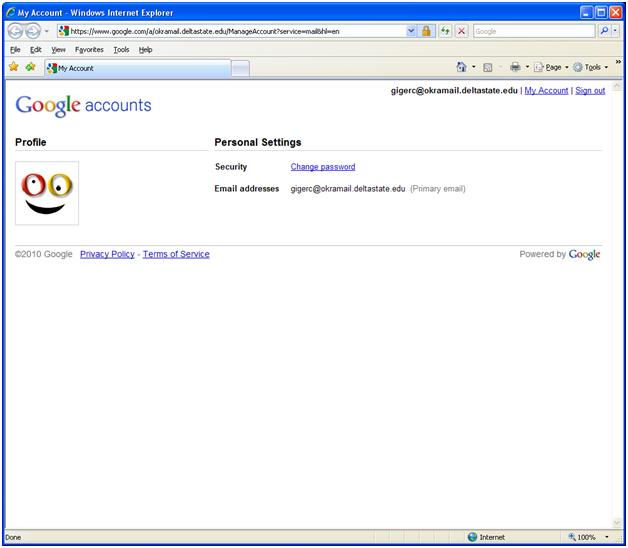Click the Sign out link
628x548 pixels.
(590, 91)
